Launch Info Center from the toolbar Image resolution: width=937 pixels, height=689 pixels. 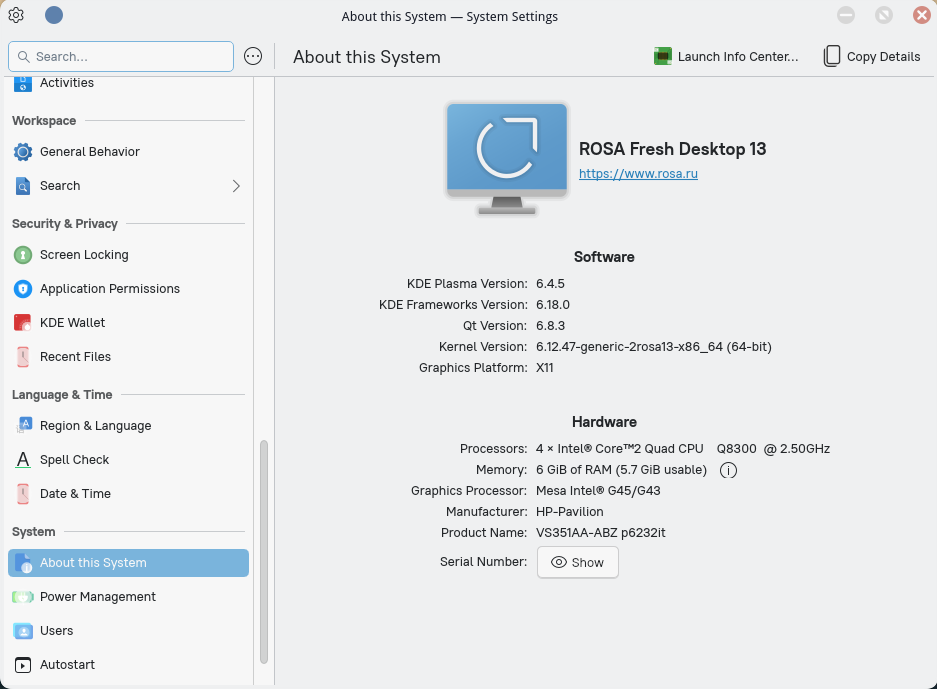(x=727, y=57)
